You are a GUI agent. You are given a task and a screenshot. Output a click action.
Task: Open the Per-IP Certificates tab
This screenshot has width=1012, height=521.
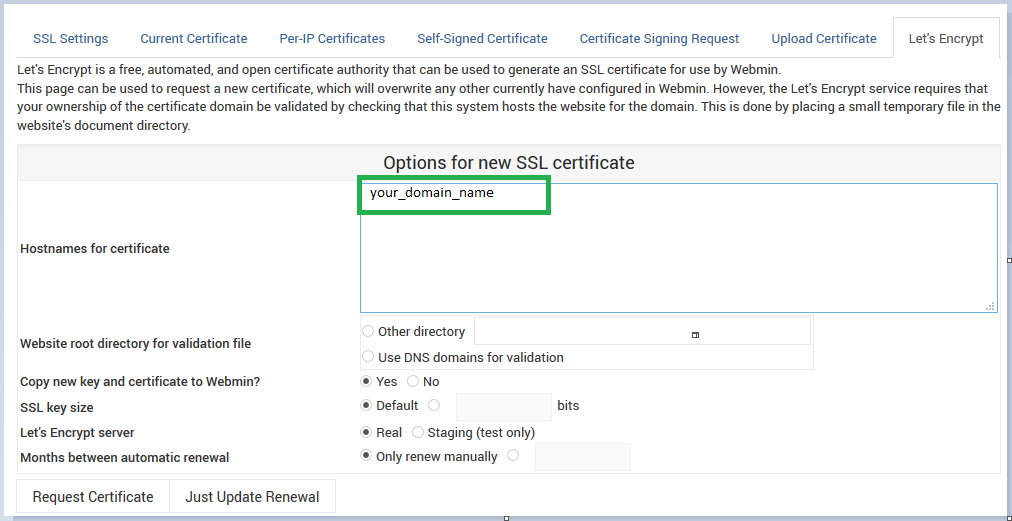[332, 39]
